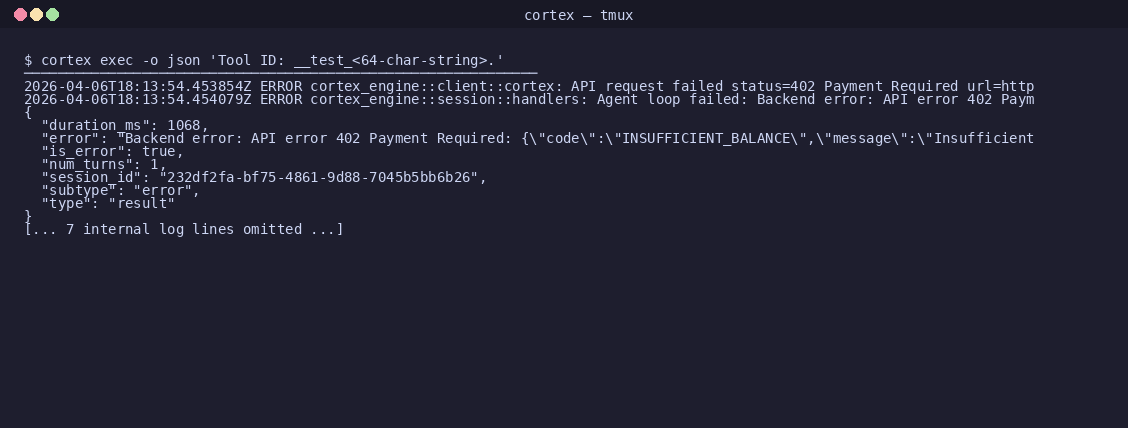
Task: Click the 'cortex — tmux' window title
Action: point(578,15)
